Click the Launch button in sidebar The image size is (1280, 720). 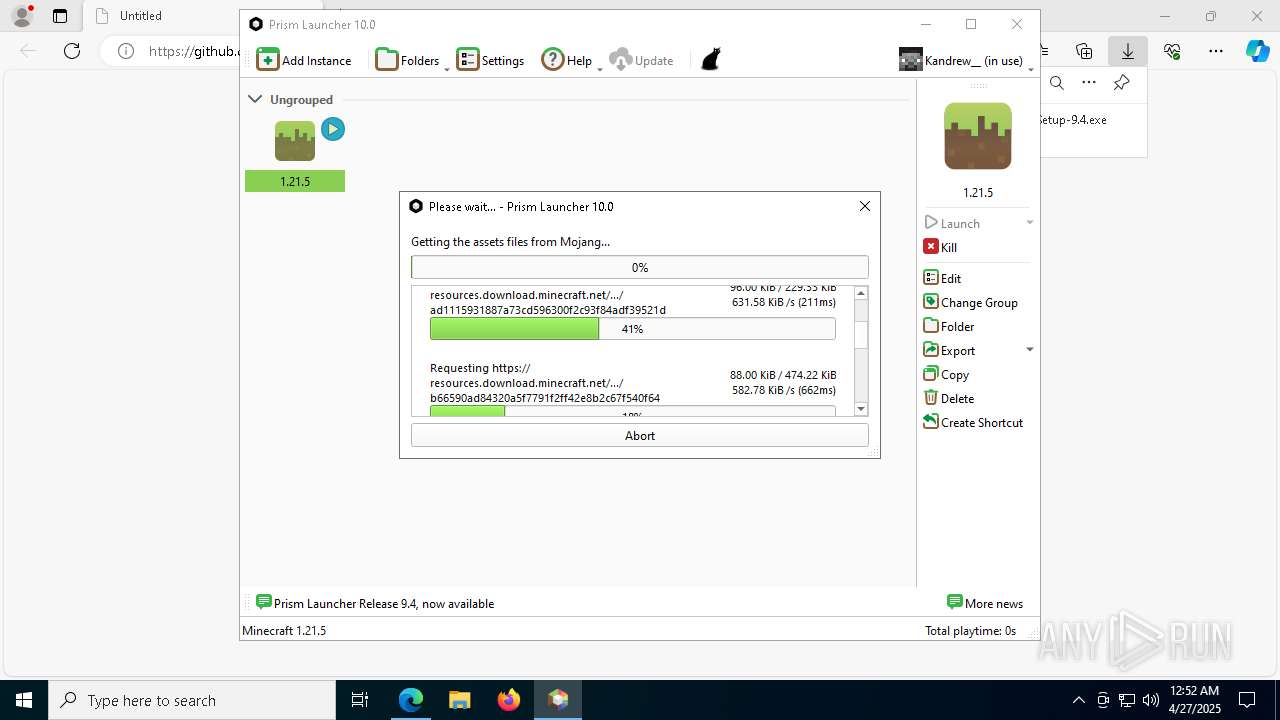[x=952, y=223]
